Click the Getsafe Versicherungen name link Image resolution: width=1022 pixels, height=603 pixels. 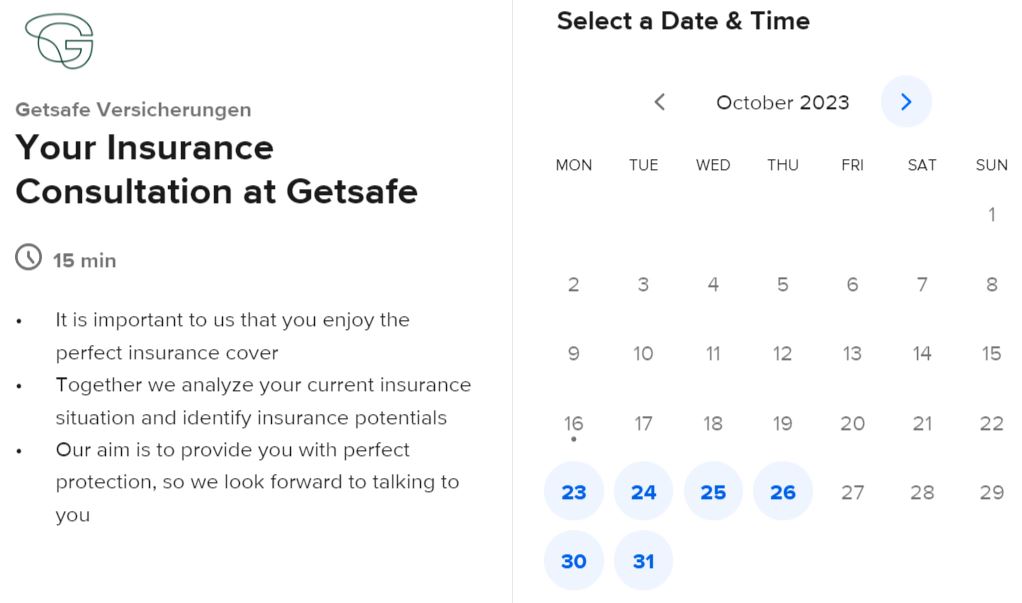[132, 110]
